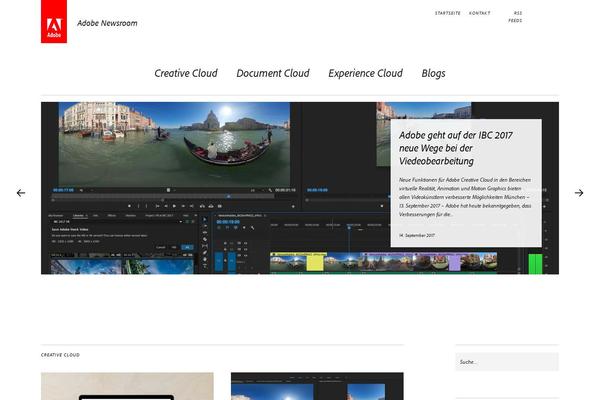This screenshot has width=600, height=400.
Task: Open RSS Feeds link
Action: [x=515, y=17]
